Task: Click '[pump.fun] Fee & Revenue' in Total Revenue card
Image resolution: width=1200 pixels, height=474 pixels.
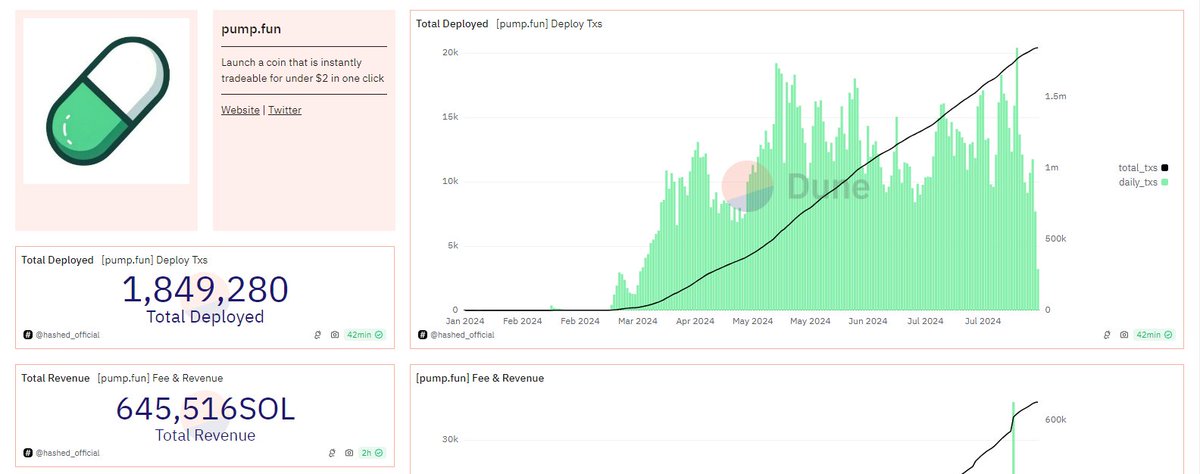Action: (x=160, y=378)
